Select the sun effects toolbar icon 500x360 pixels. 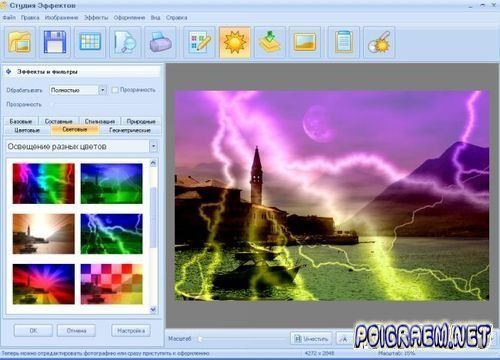235,43
